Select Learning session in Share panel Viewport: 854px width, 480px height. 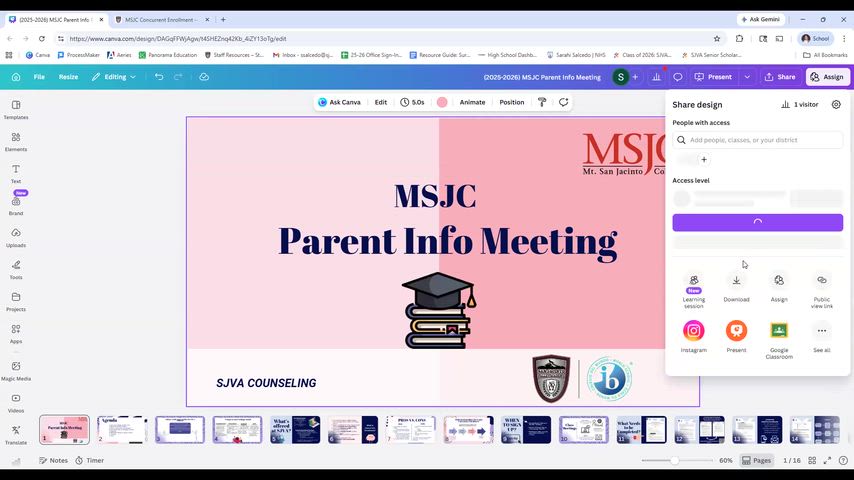click(693, 291)
